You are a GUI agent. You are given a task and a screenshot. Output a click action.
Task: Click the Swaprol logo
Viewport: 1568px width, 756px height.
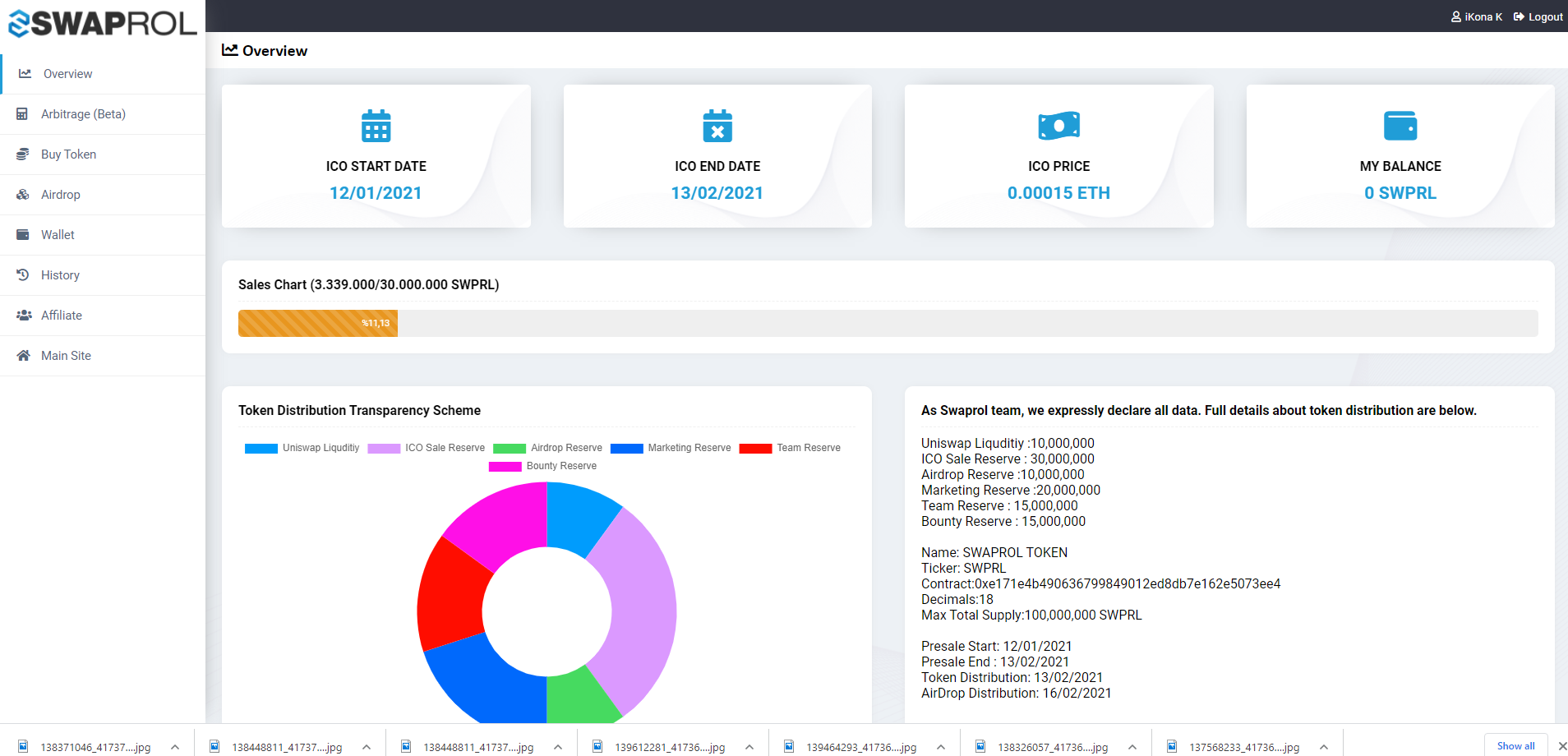click(103, 23)
